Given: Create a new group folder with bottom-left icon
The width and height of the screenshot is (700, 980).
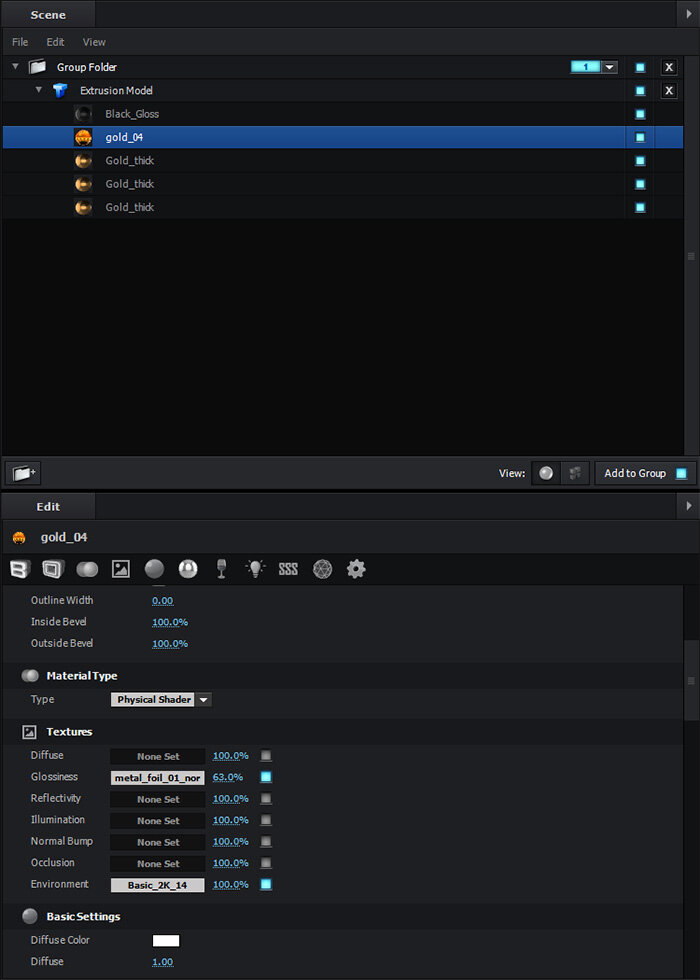Looking at the screenshot, I should [22, 473].
